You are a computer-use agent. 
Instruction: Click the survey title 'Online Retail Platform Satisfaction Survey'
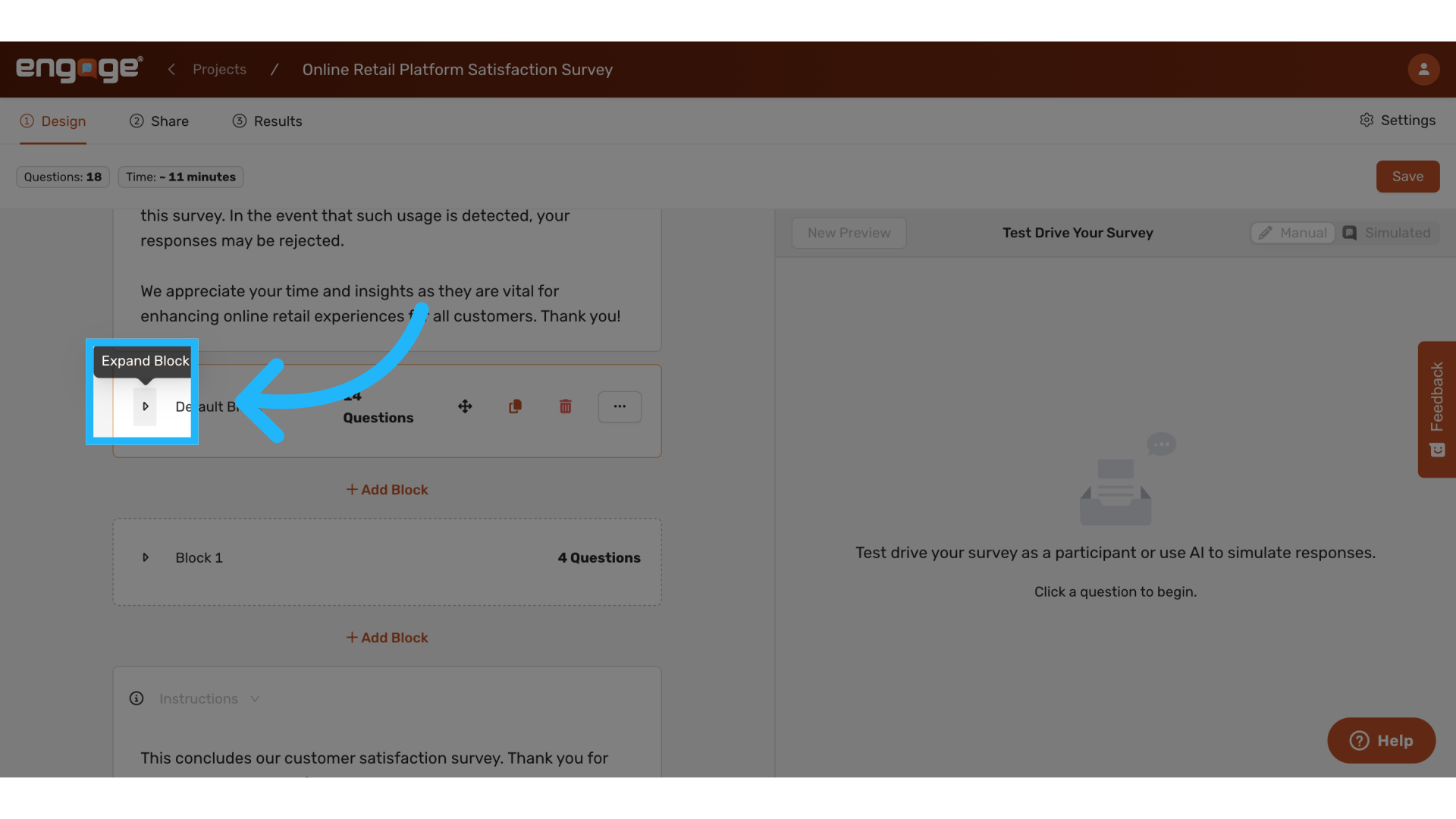457,69
